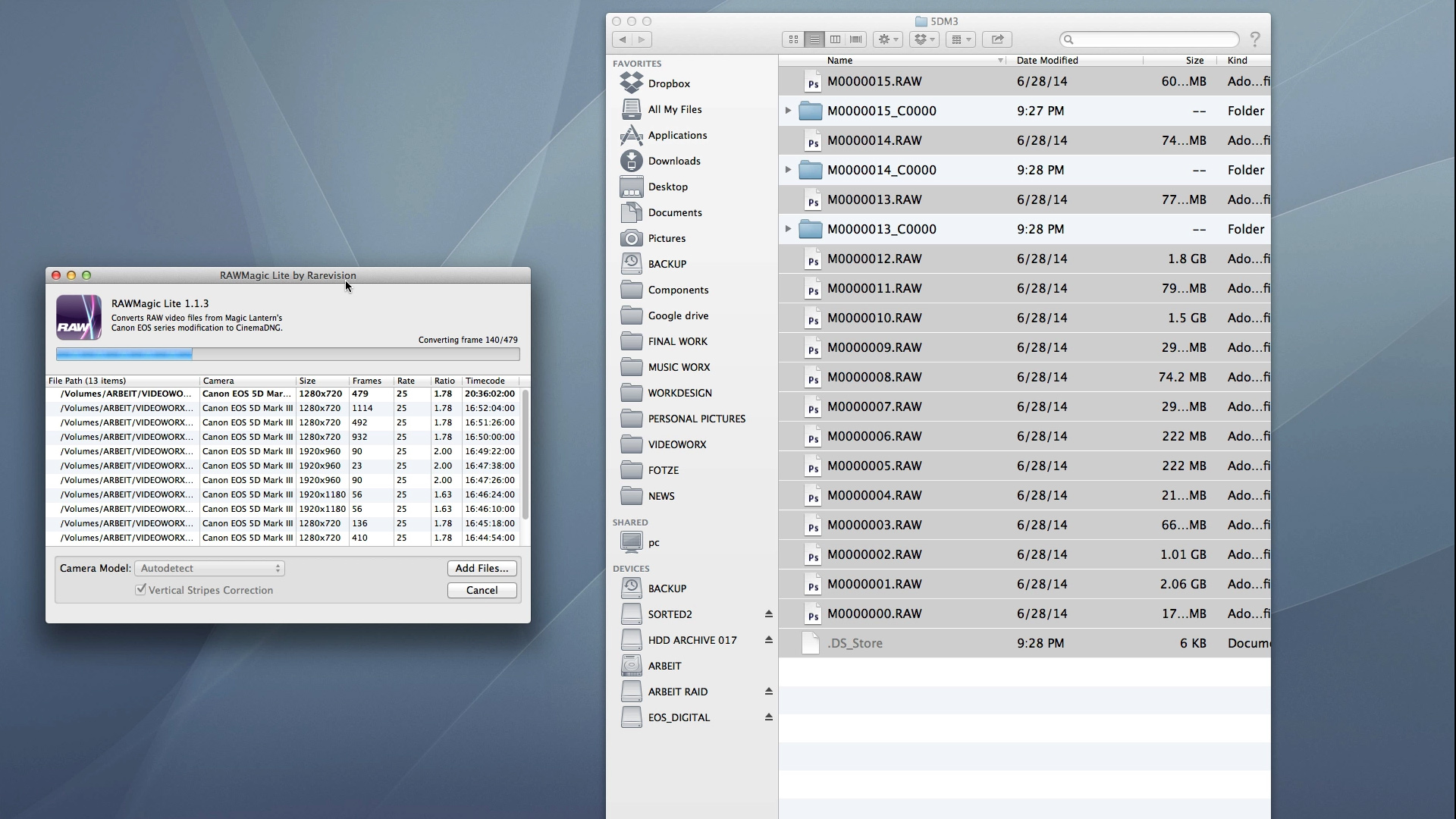The height and width of the screenshot is (819, 1456).
Task: Click the Finder share button
Action: pos(997,39)
